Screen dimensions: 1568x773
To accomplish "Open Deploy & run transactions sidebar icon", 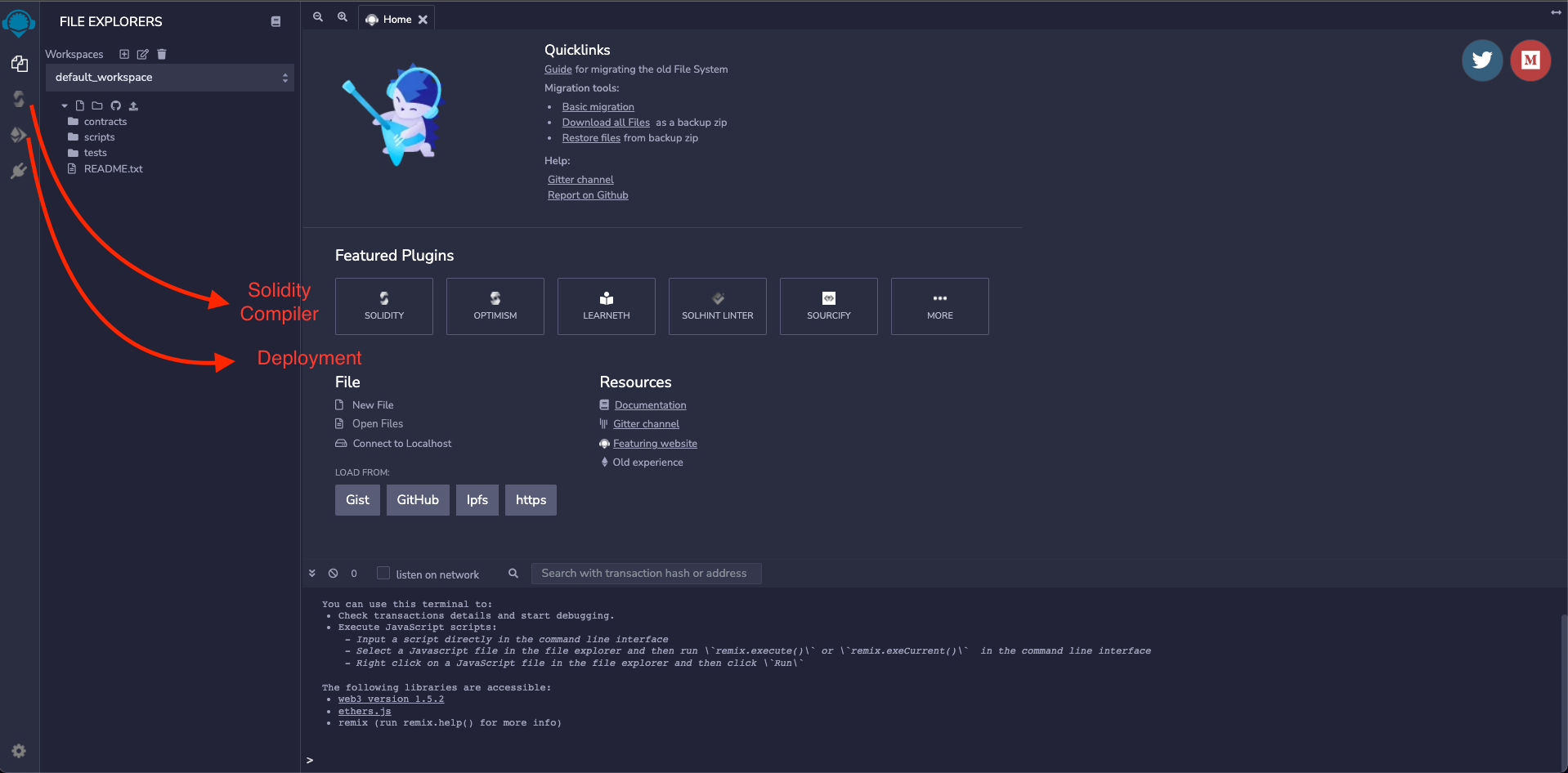I will click(x=18, y=135).
